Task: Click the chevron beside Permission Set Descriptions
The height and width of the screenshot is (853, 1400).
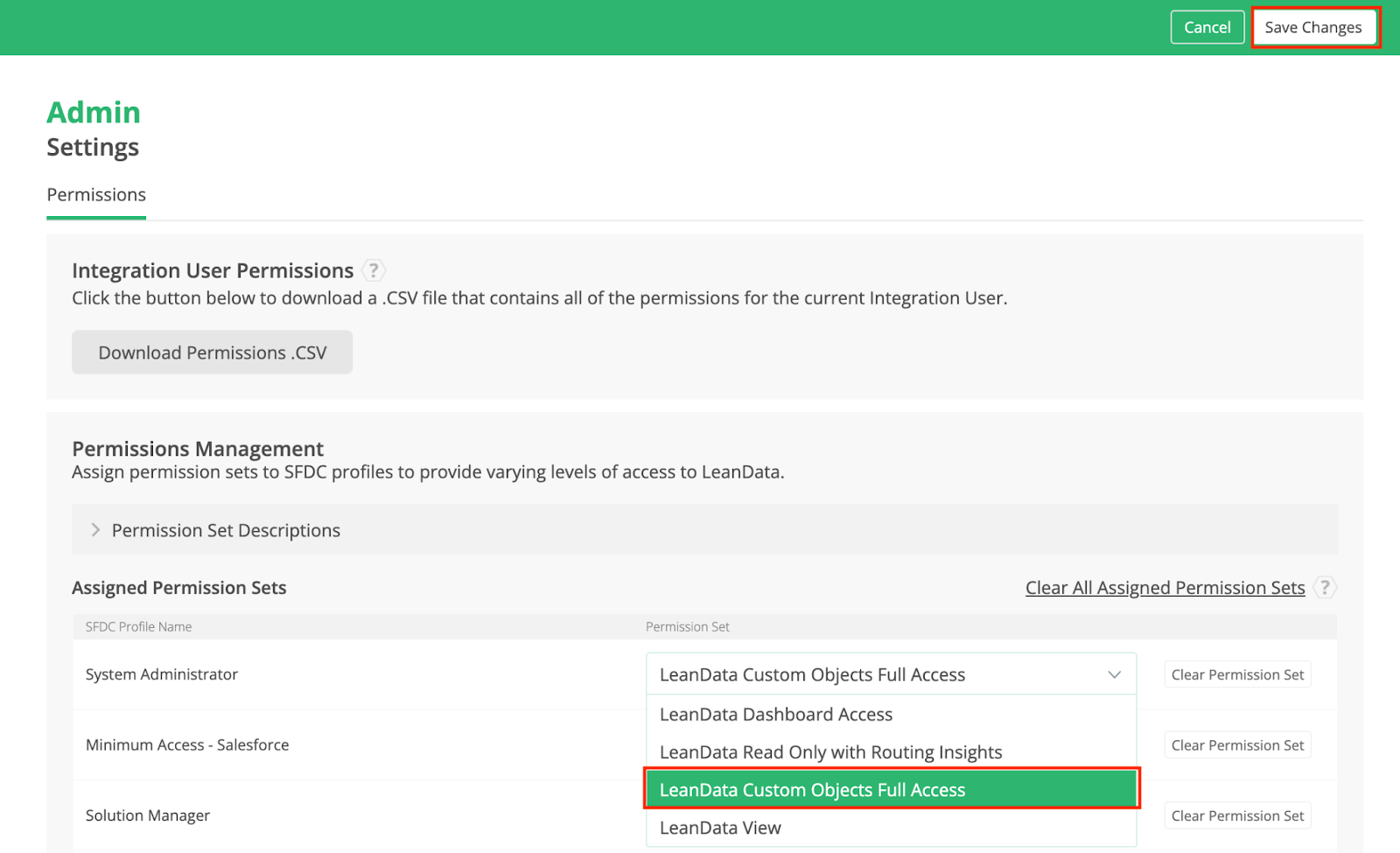Action: [95, 530]
